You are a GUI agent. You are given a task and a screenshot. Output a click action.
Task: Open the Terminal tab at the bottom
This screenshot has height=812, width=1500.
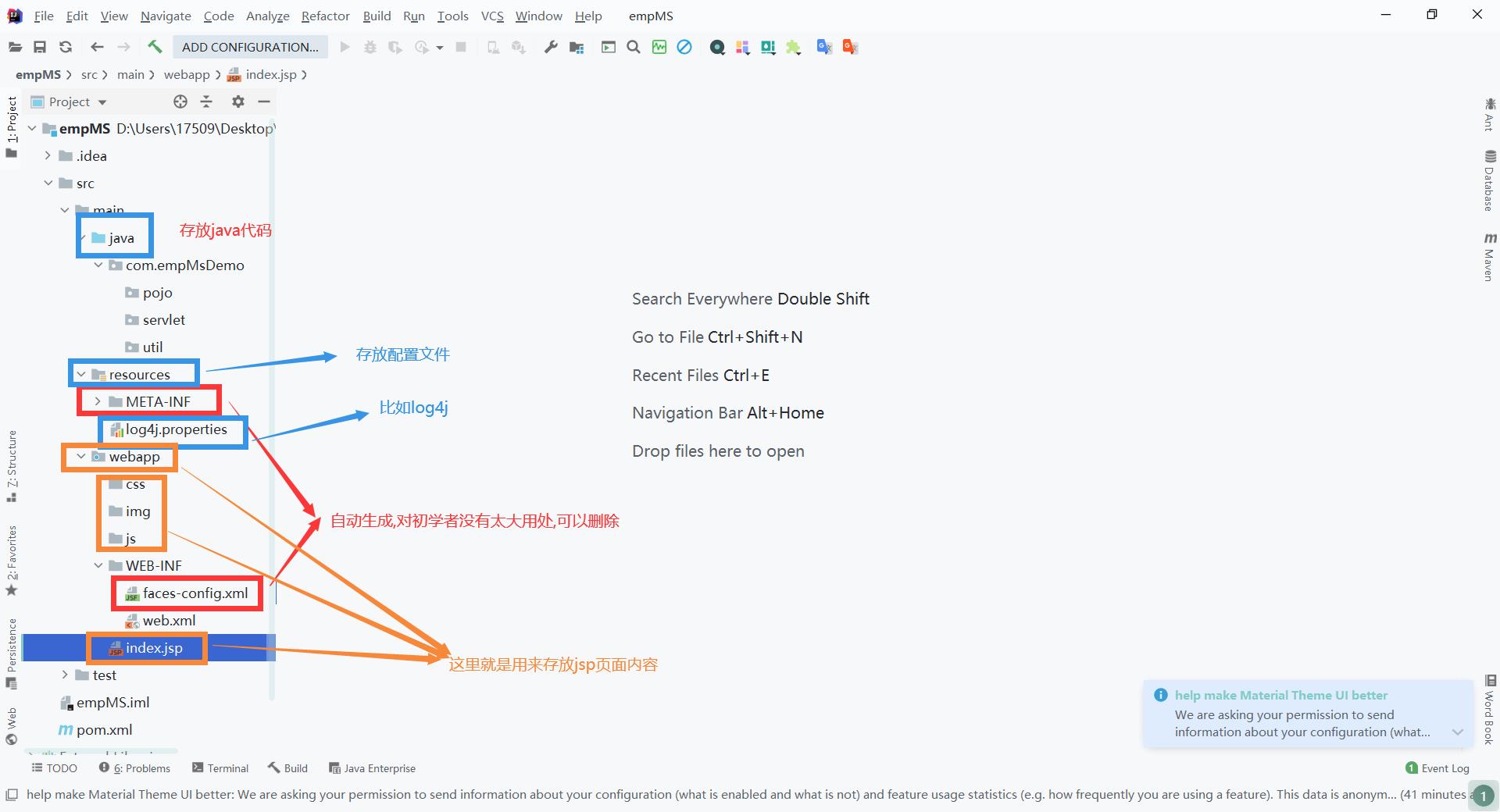(220, 768)
